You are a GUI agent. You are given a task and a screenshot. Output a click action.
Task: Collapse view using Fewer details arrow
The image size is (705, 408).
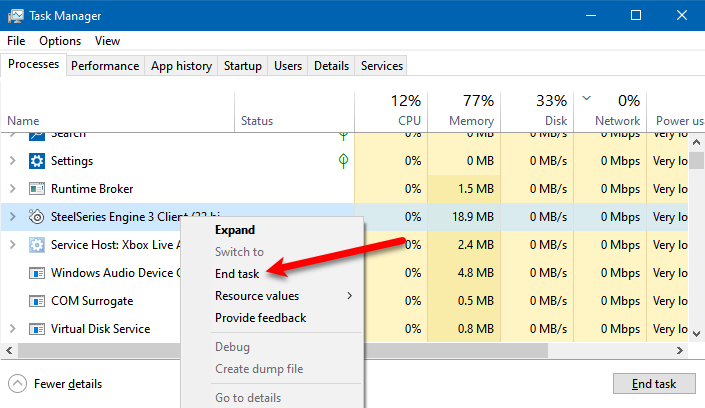17,384
